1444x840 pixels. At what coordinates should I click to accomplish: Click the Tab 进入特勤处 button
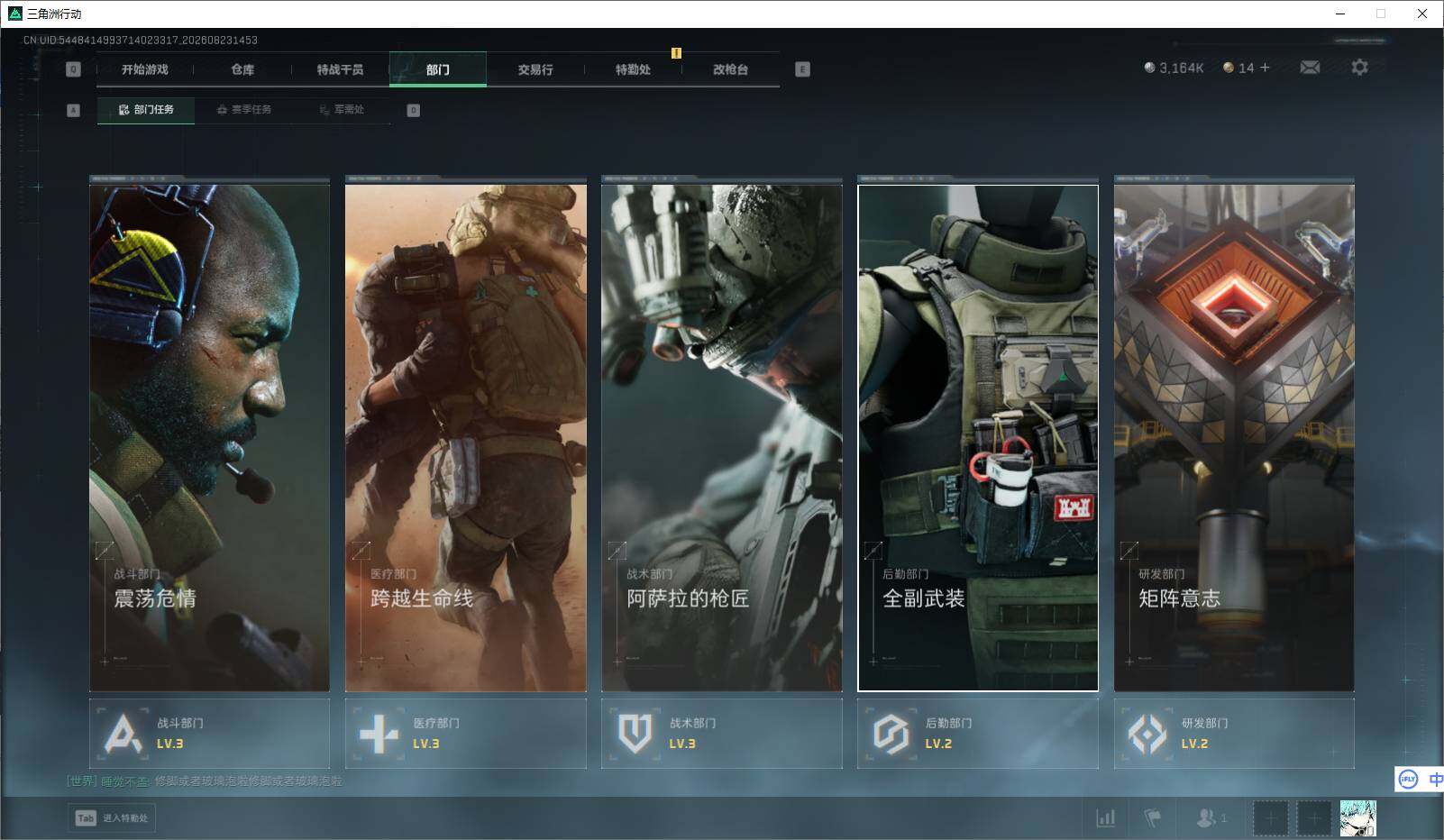click(112, 818)
